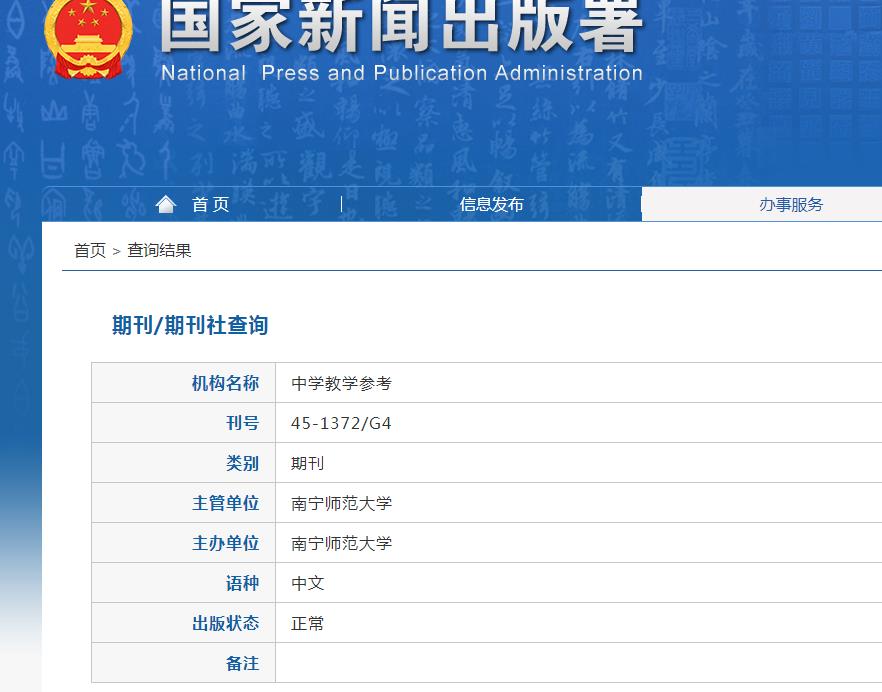The image size is (882, 692).
Task: Click the home house icon in navigation
Action: (165, 203)
